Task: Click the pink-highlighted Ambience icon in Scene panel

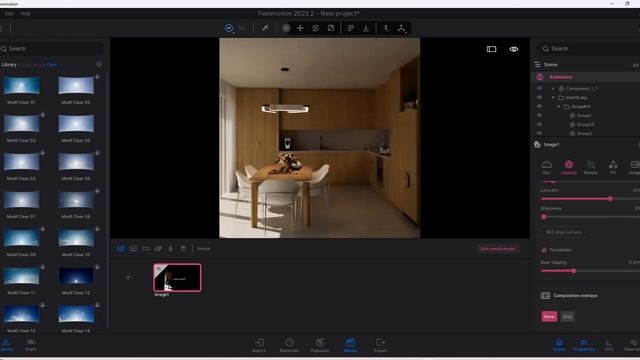Action: click(x=540, y=77)
